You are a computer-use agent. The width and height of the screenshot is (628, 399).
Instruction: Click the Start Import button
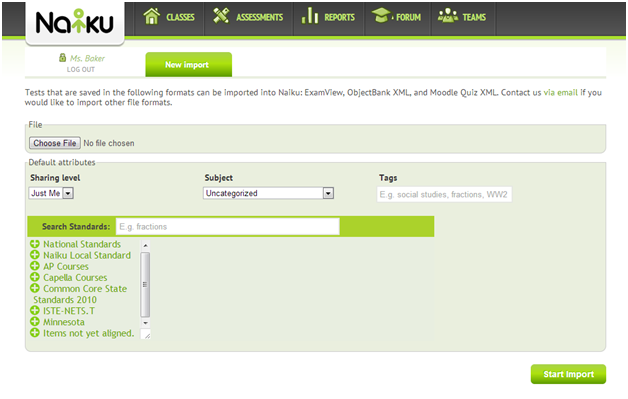[568, 374]
